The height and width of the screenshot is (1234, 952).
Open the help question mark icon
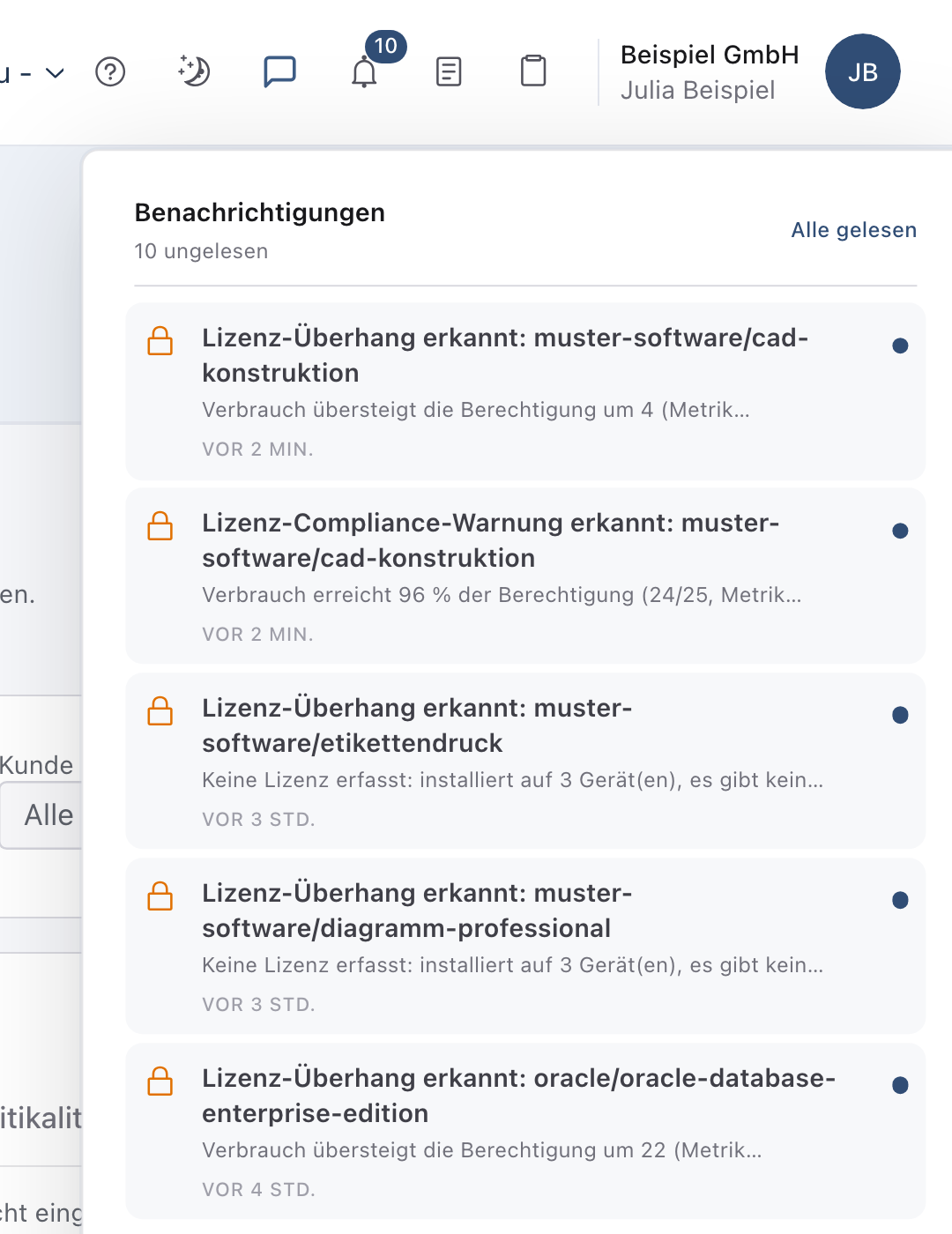click(x=110, y=71)
